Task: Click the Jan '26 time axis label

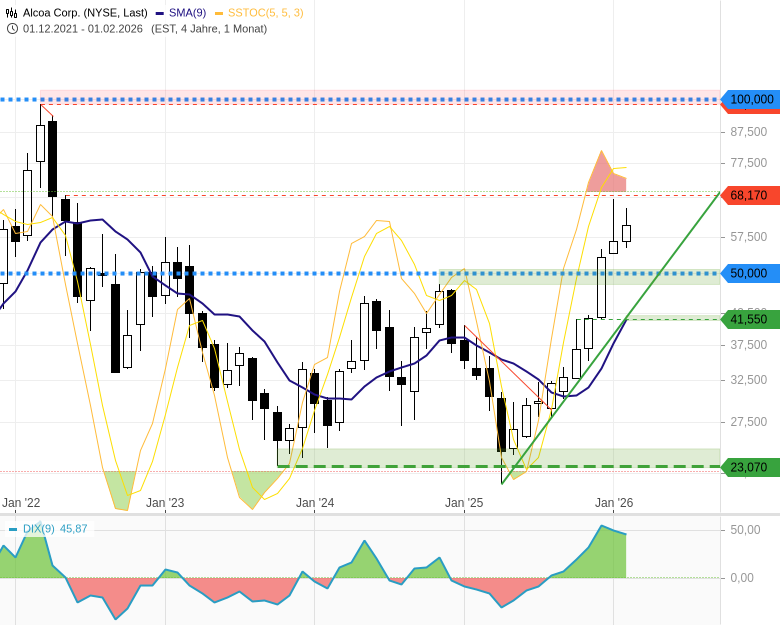Action: [x=614, y=503]
